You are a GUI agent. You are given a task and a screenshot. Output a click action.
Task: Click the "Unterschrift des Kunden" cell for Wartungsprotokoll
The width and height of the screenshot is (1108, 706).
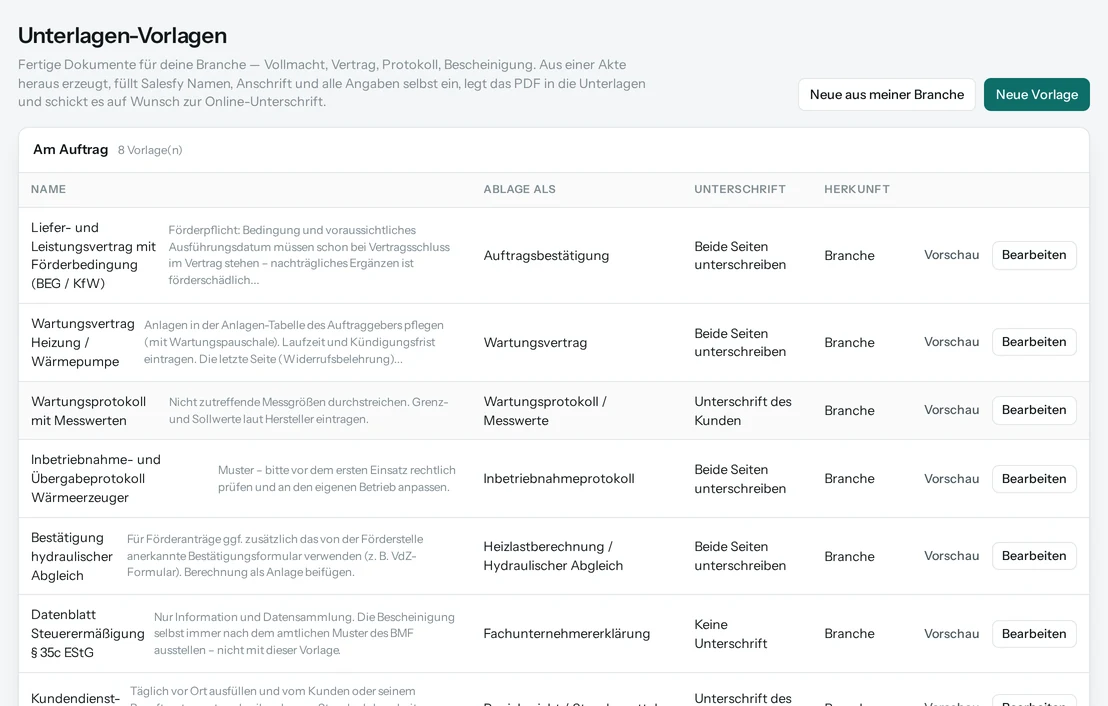(743, 411)
